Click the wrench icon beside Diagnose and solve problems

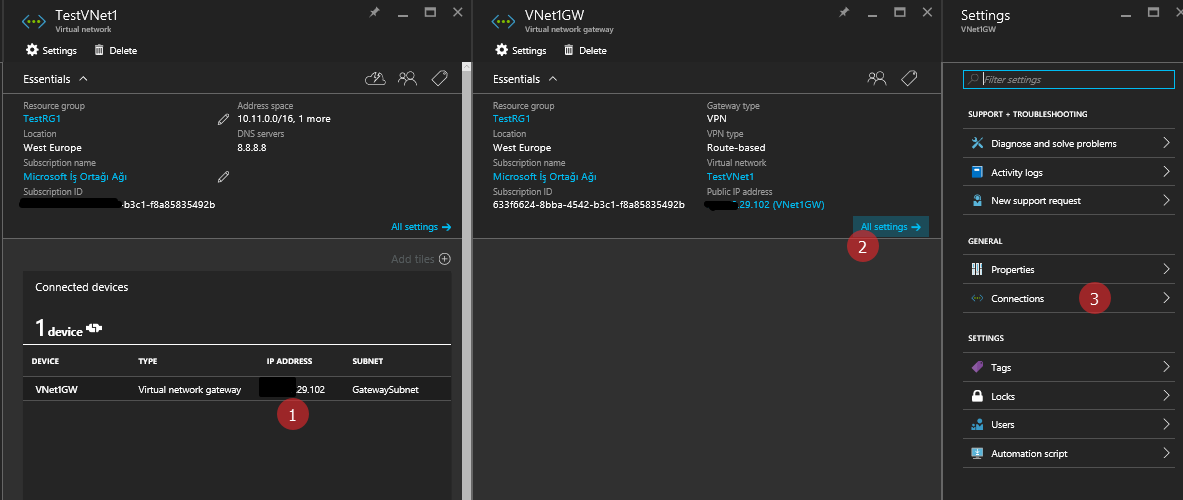[977, 143]
